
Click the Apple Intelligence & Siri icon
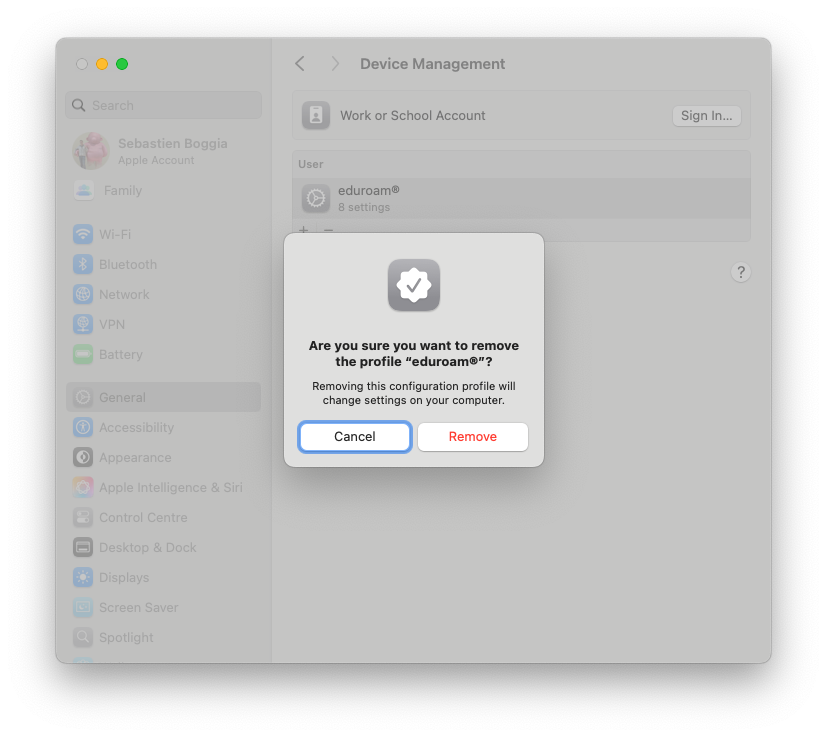(83, 487)
